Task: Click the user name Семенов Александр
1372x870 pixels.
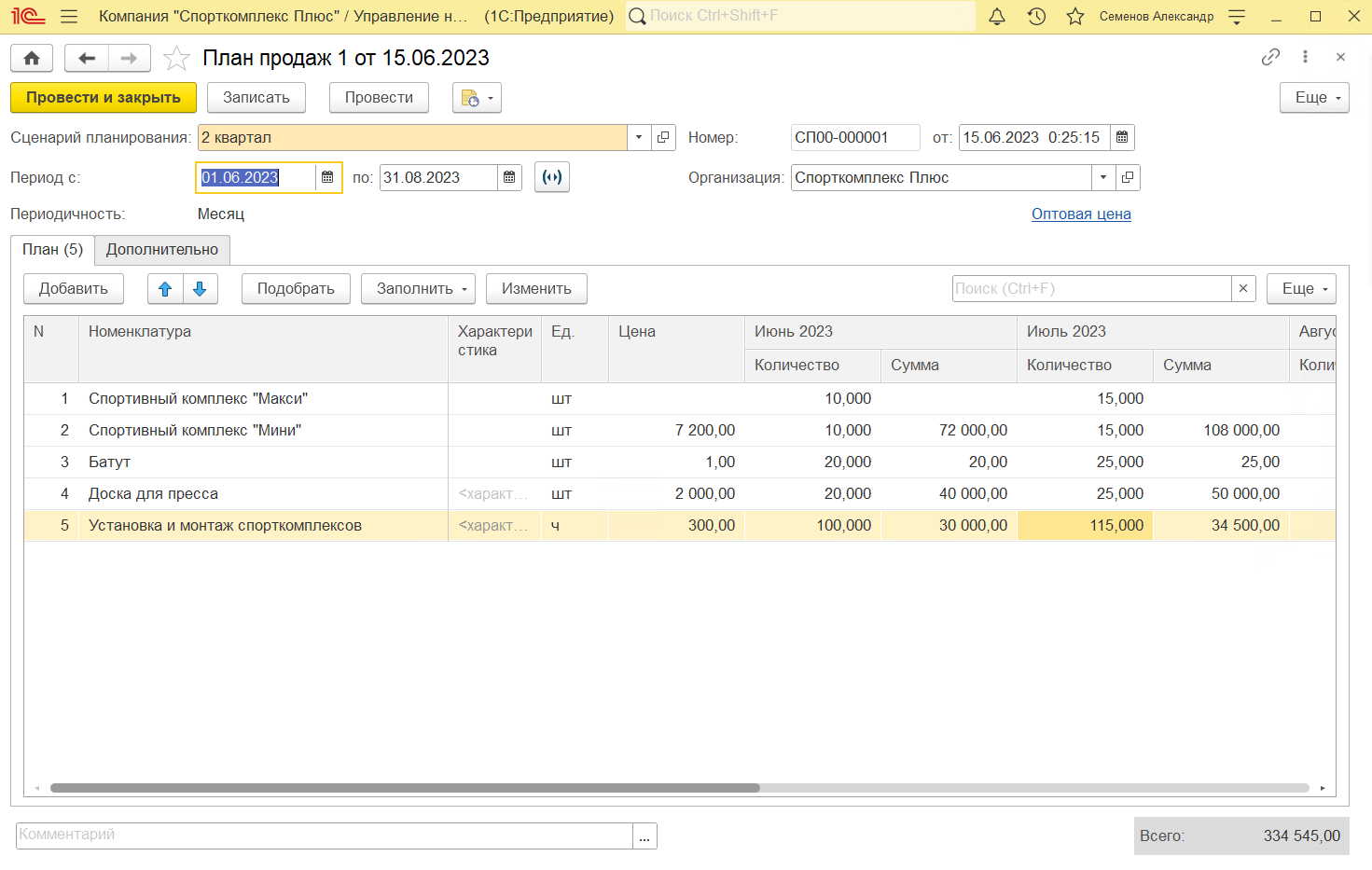Action: [x=1157, y=17]
